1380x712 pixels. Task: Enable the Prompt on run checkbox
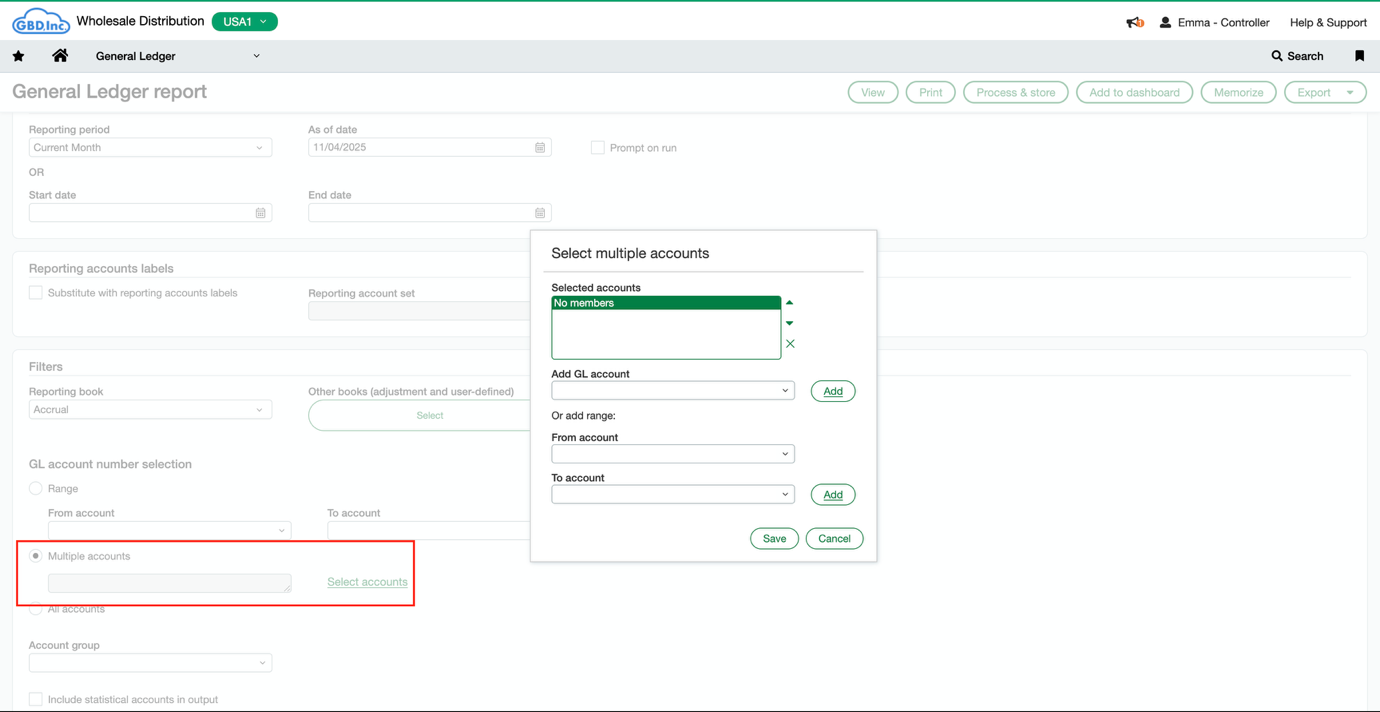(598, 148)
